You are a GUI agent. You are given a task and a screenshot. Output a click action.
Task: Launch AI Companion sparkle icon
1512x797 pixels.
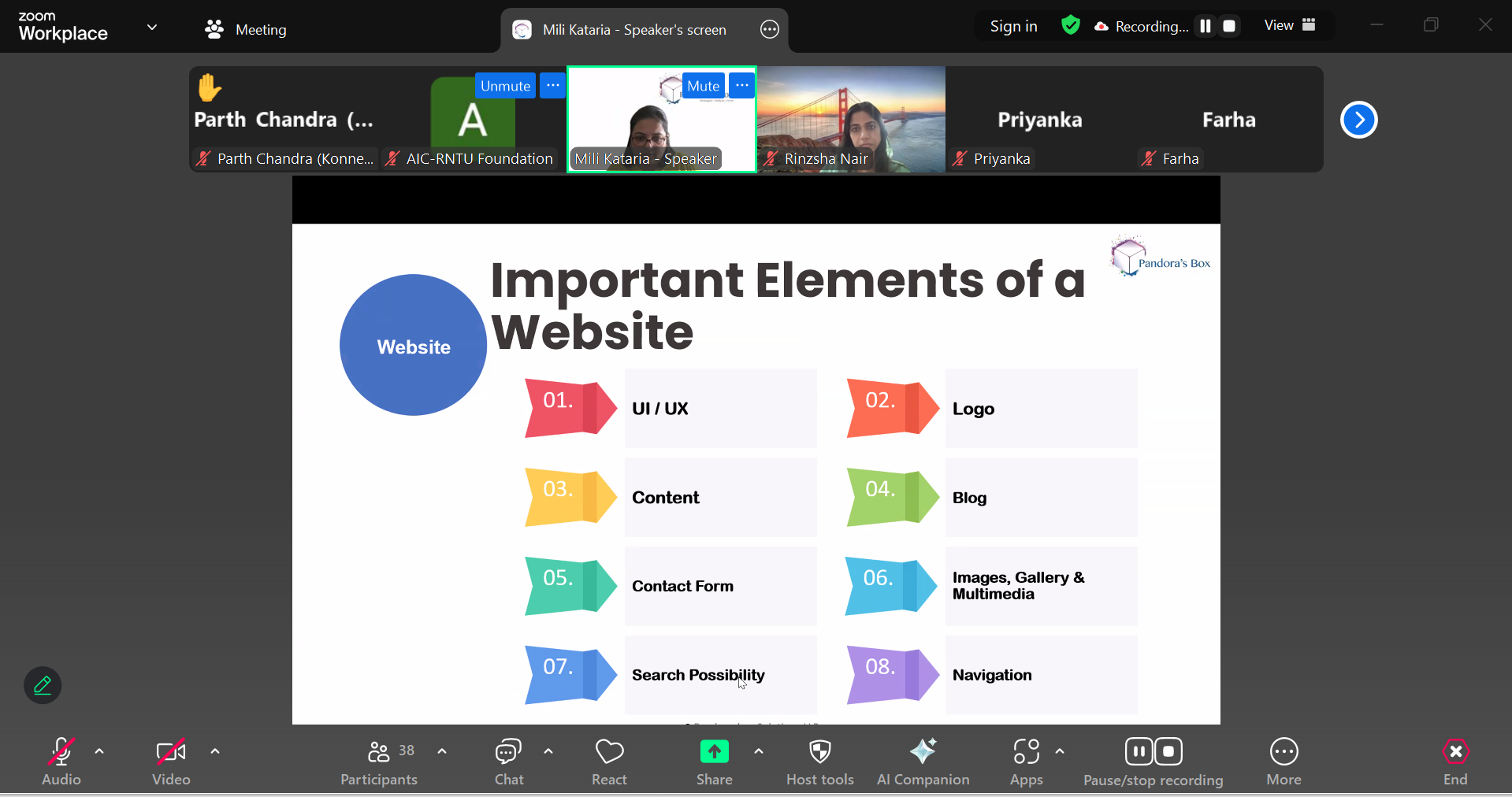pos(923,753)
